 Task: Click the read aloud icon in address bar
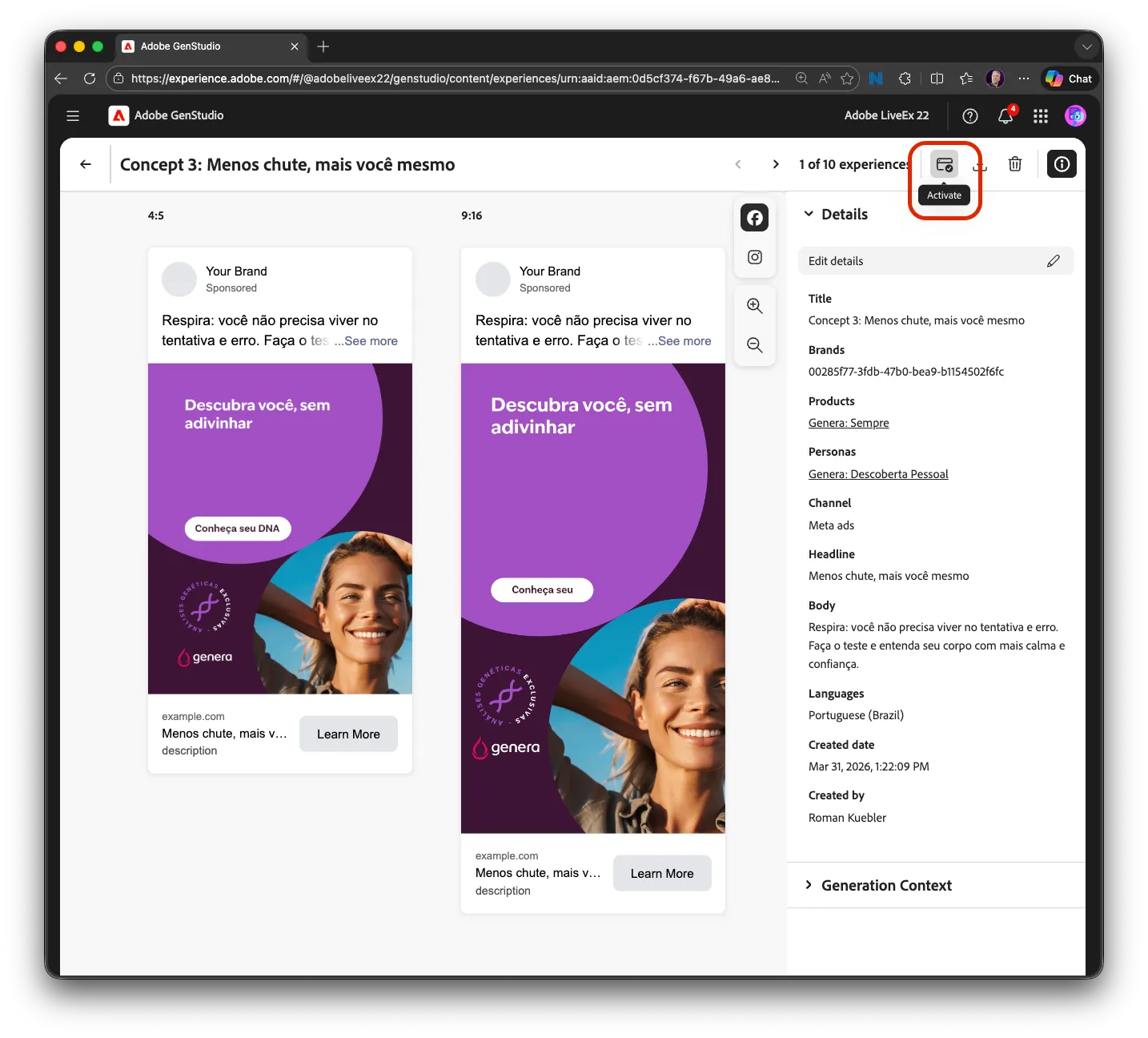(x=825, y=78)
